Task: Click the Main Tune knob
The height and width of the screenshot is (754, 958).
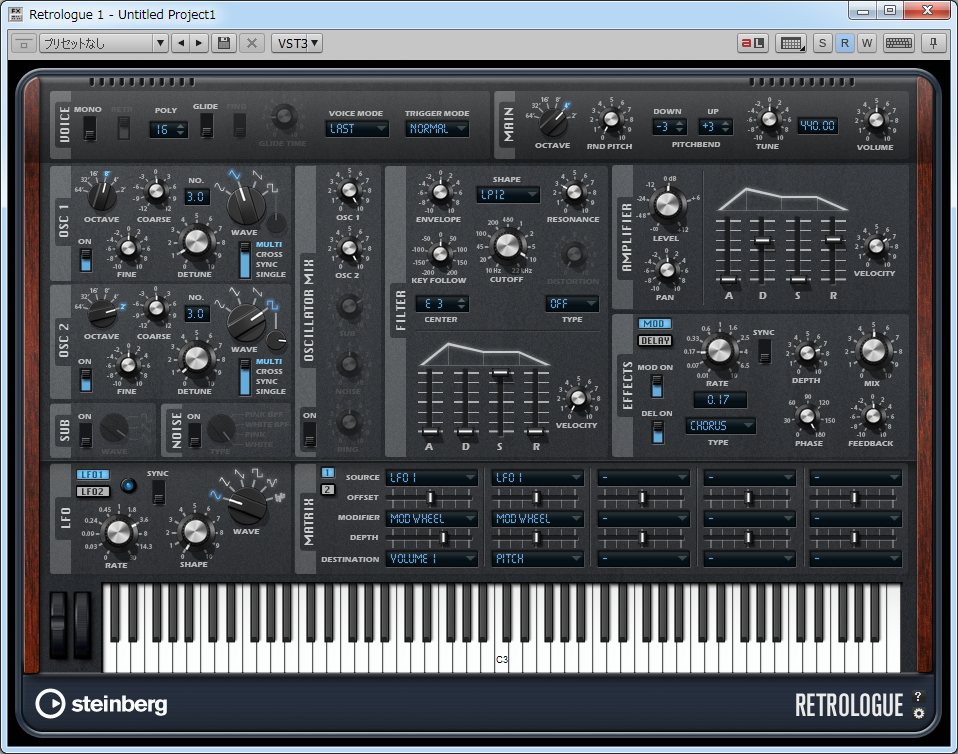Action: [x=769, y=119]
